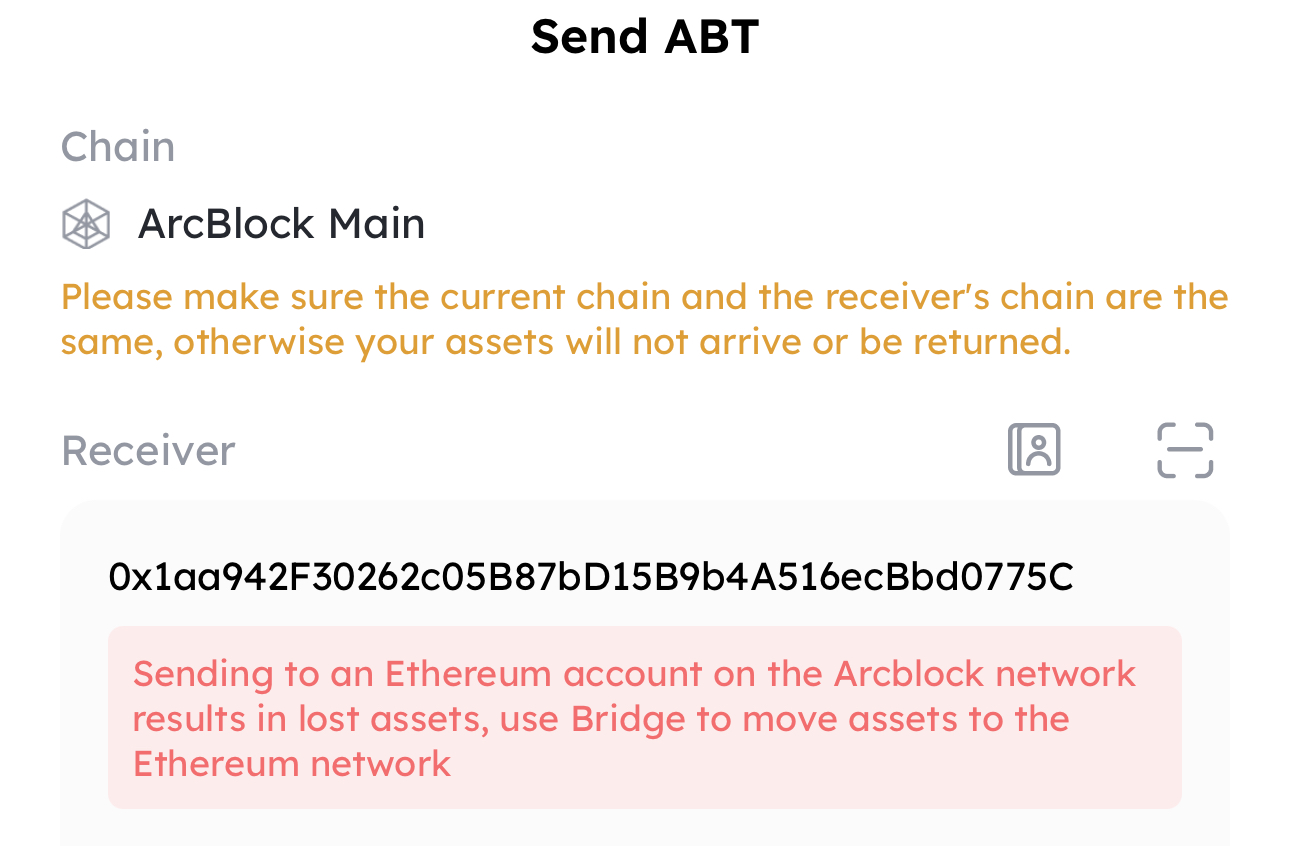Click the ArcBlock chain logo icon
This screenshot has width=1290, height=846.
pos(86,223)
